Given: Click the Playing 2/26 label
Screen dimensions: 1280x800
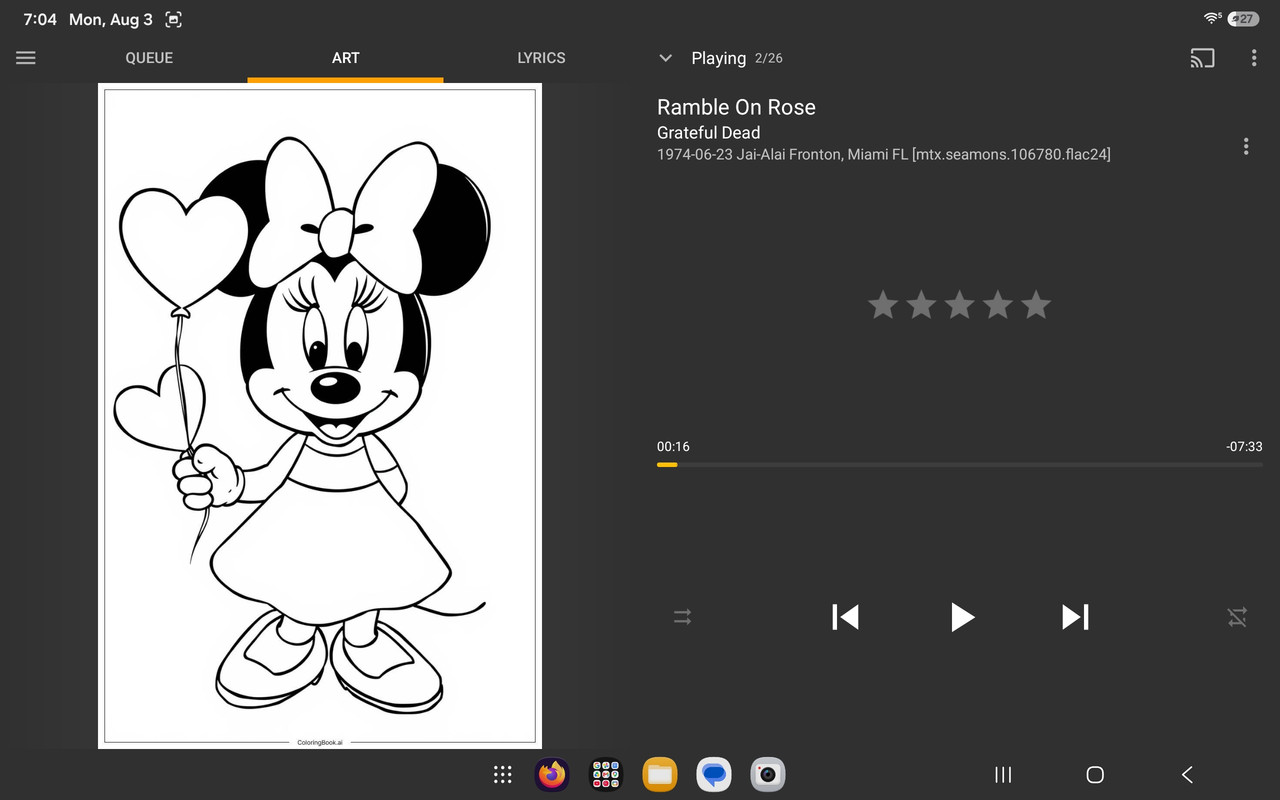Looking at the screenshot, I should point(737,58).
